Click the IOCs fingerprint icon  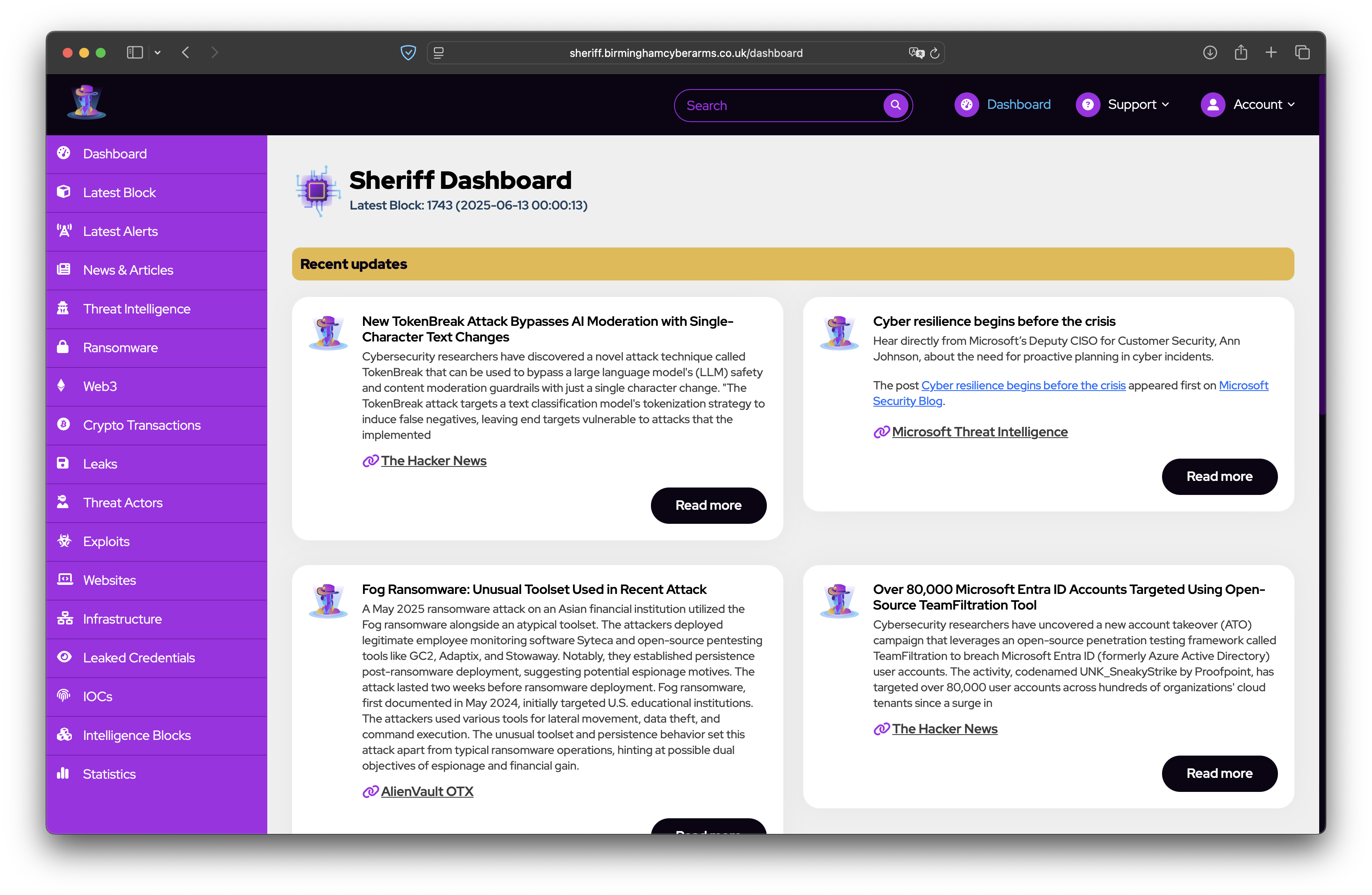click(x=64, y=696)
